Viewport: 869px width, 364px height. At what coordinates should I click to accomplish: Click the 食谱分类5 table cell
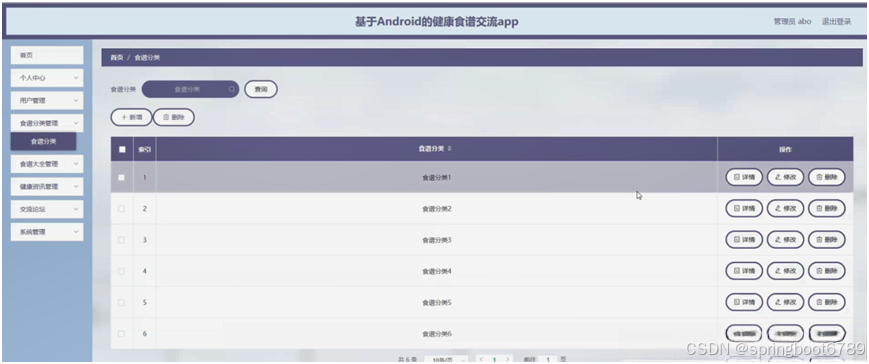437,303
